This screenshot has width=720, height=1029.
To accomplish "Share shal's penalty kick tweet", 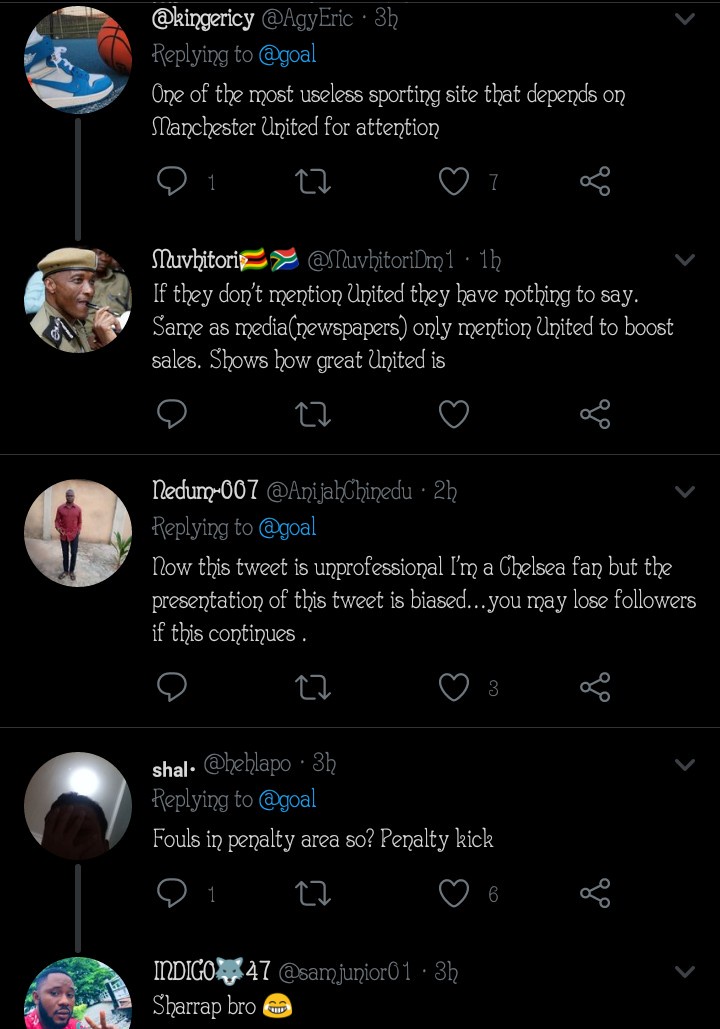I will tap(595, 893).
